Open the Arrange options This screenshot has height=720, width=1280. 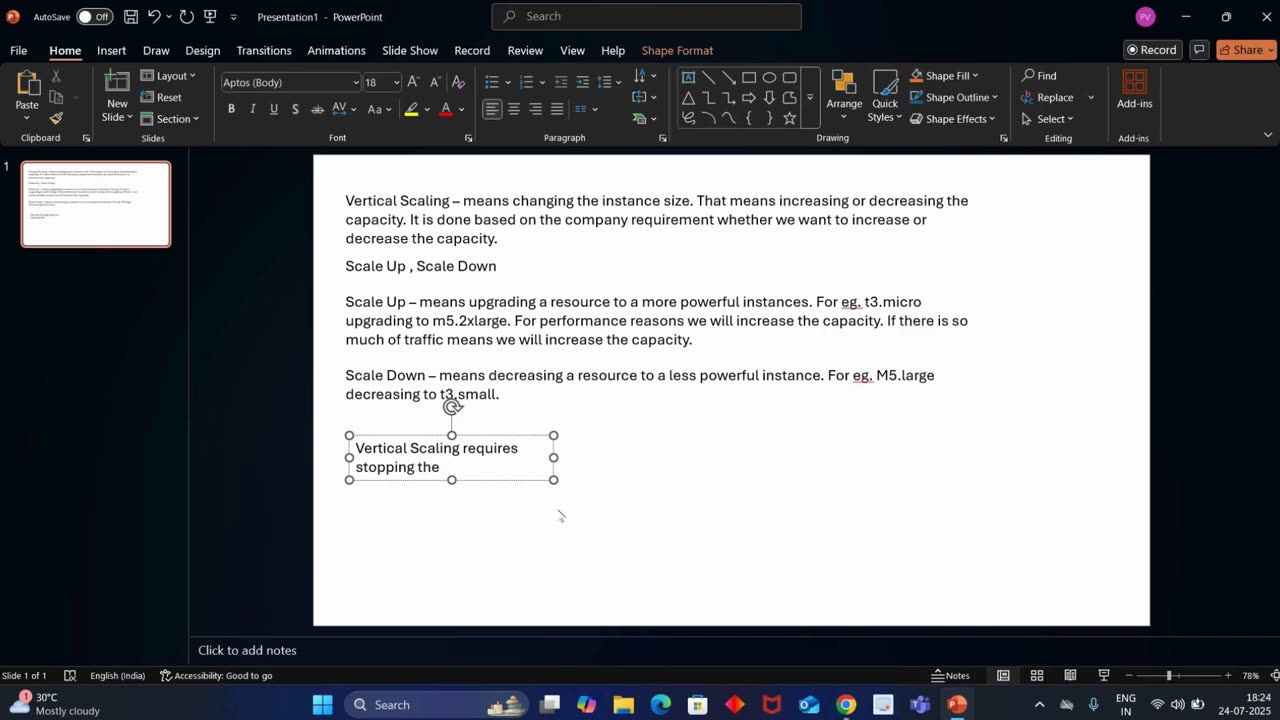[x=844, y=97]
